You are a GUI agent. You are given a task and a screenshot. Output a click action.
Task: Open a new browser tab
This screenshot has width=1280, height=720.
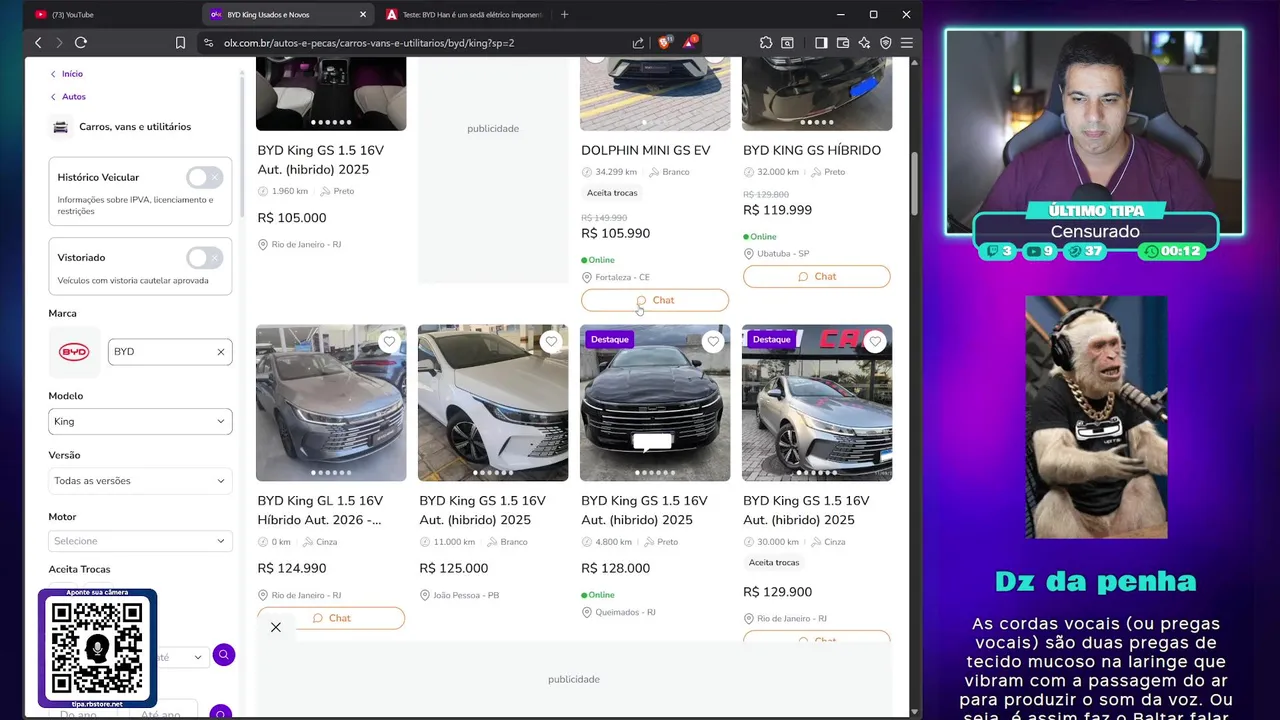tap(564, 14)
